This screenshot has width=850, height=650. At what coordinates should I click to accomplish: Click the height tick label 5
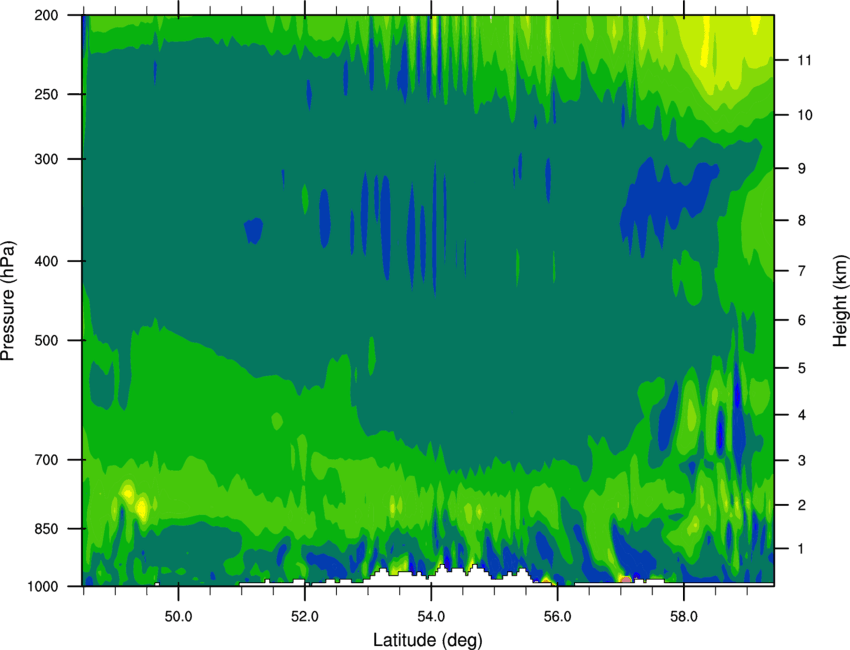[x=802, y=368]
